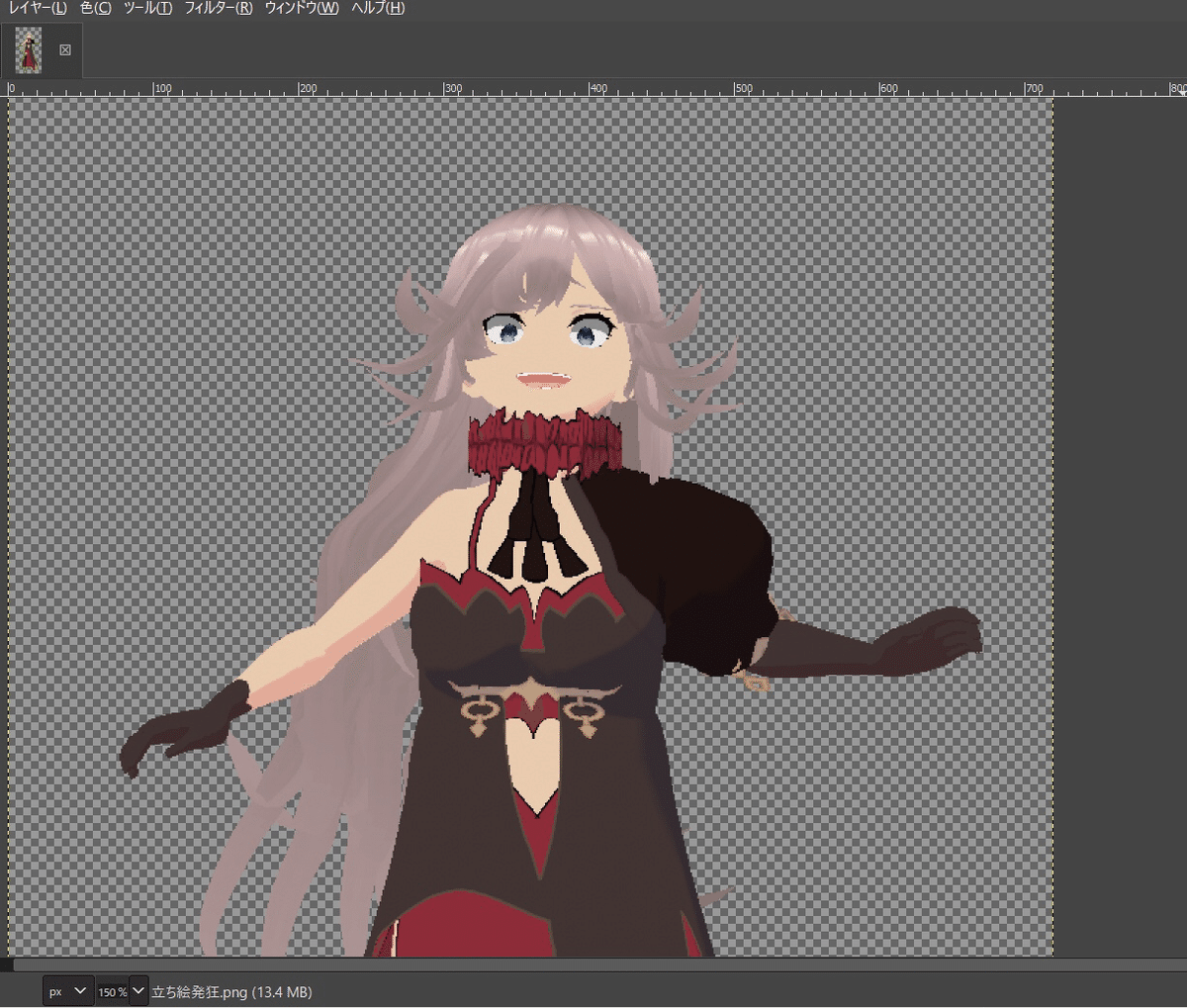
Task: Open the px unit dropdown
Action: click(x=68, y=991)
